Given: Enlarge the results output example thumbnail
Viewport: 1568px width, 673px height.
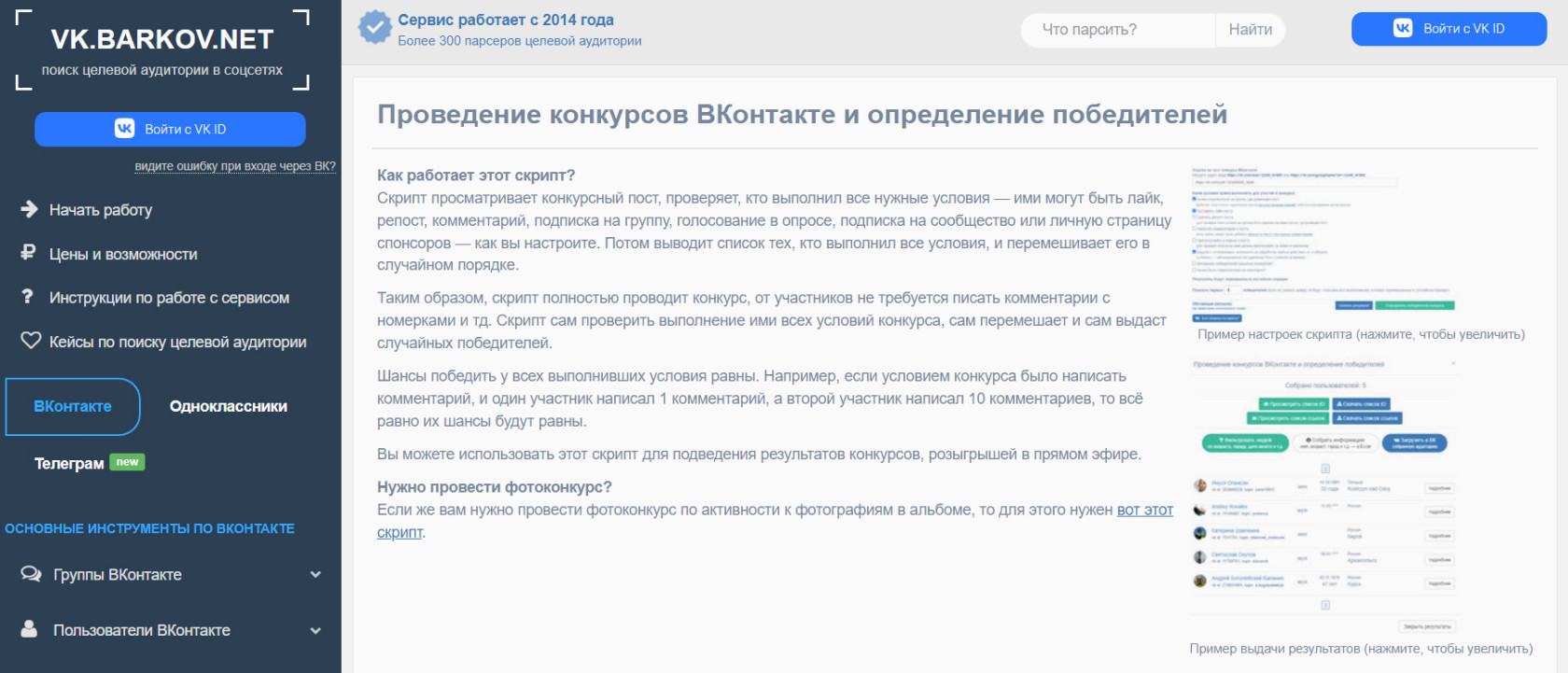Looking at the screenshot, I should [1323, 496].
